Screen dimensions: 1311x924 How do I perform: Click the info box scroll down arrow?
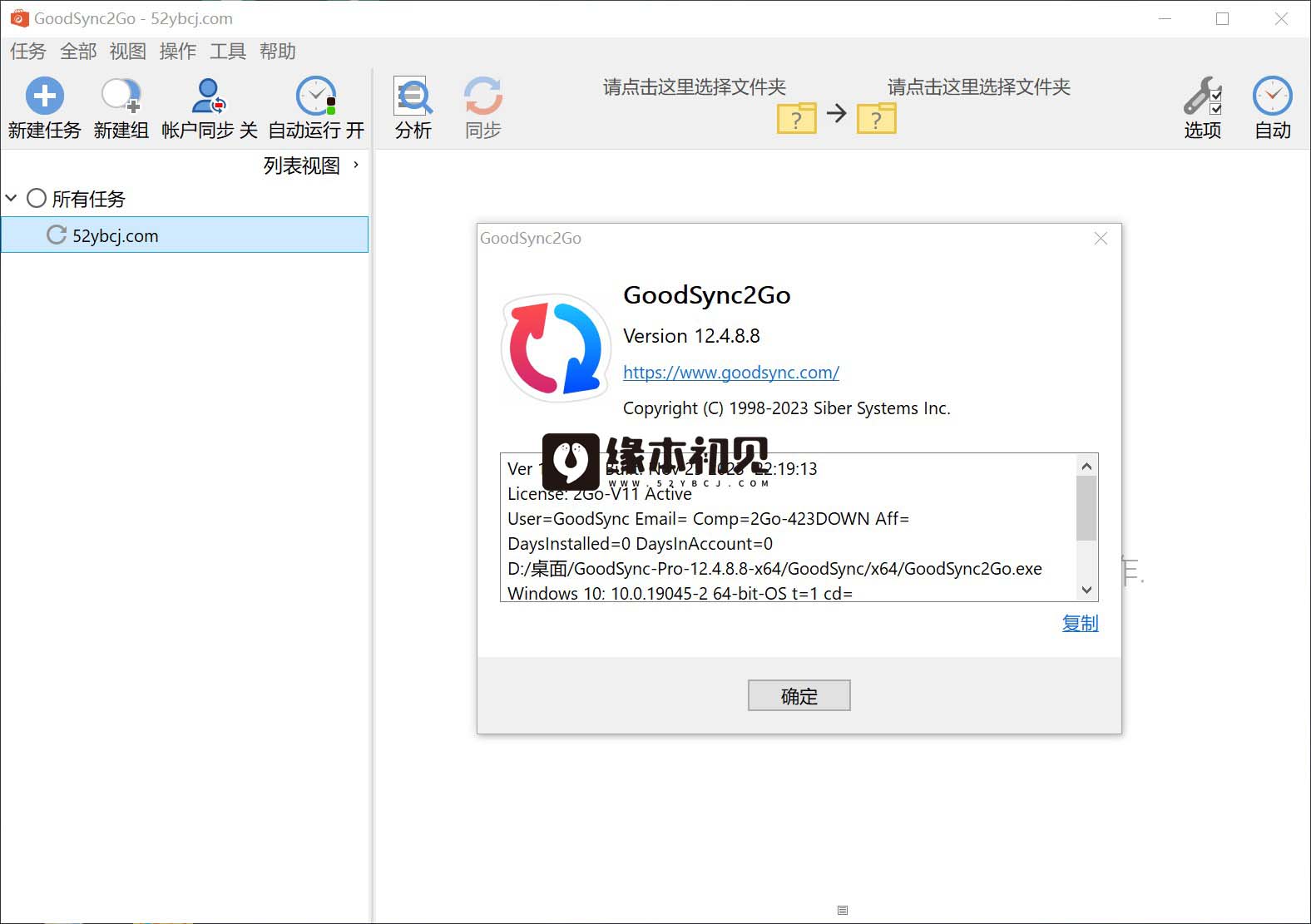point(1086,590)
